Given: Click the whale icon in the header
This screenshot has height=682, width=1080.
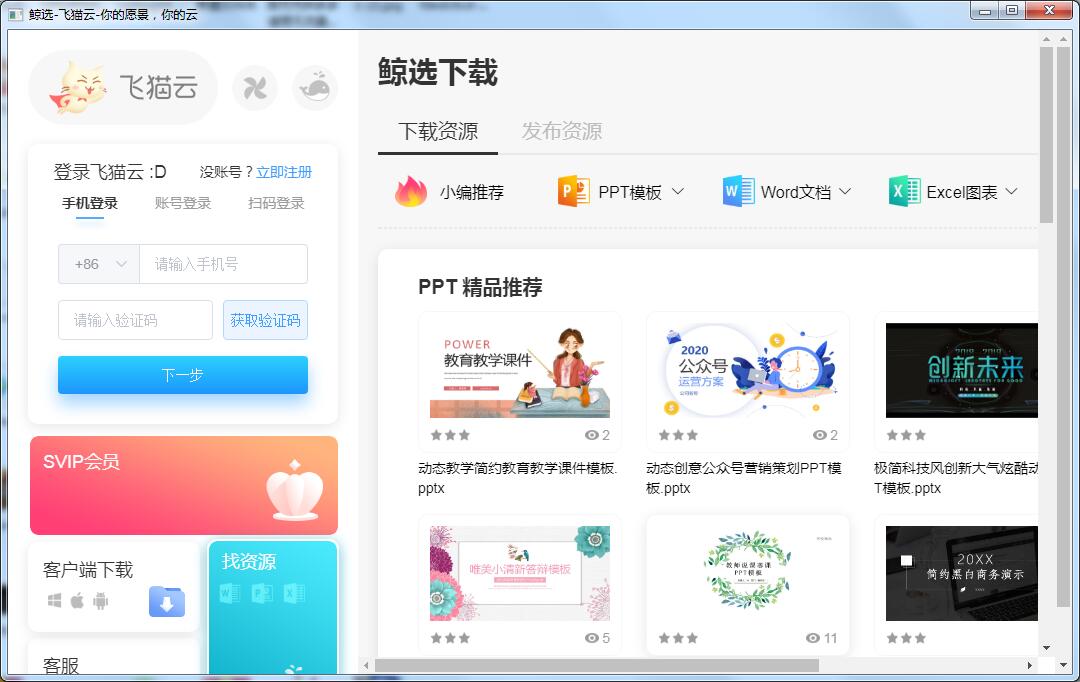Looking at the screenshot, I should tap(315, 88).
